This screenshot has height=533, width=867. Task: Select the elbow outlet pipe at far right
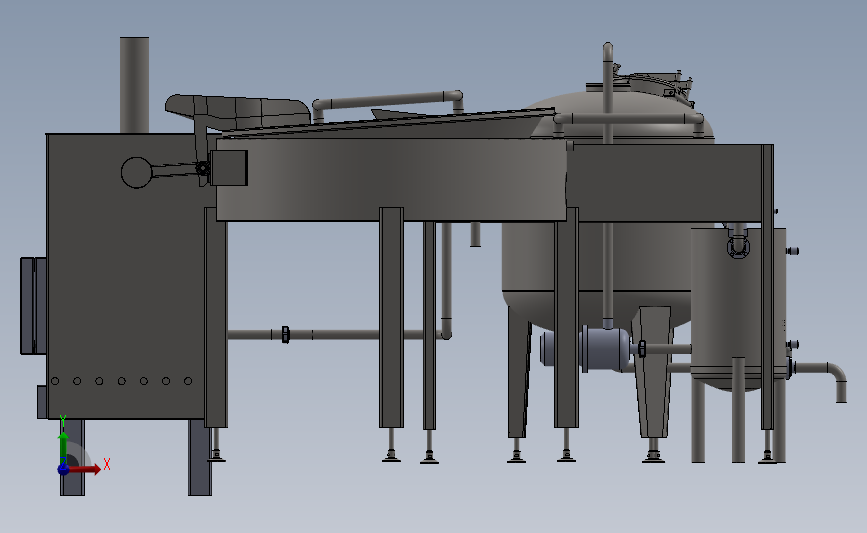click(821, 380)
